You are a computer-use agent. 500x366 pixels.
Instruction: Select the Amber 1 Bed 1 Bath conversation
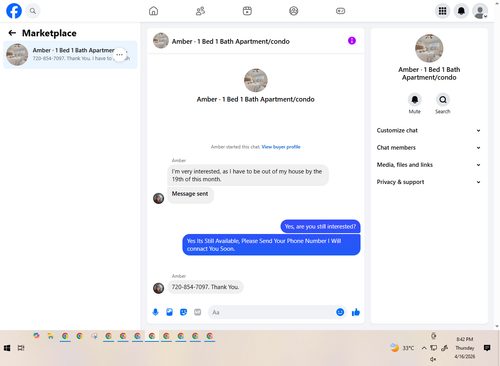pos(70,55)
